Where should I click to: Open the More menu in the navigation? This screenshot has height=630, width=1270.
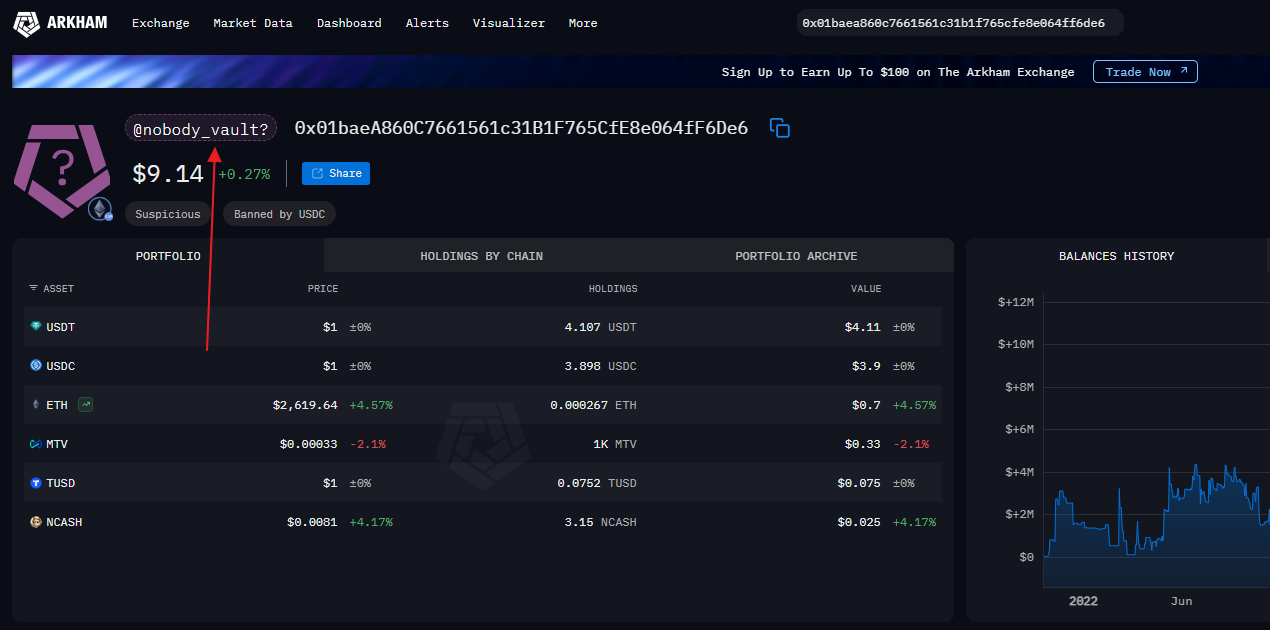tap(582, 23)
